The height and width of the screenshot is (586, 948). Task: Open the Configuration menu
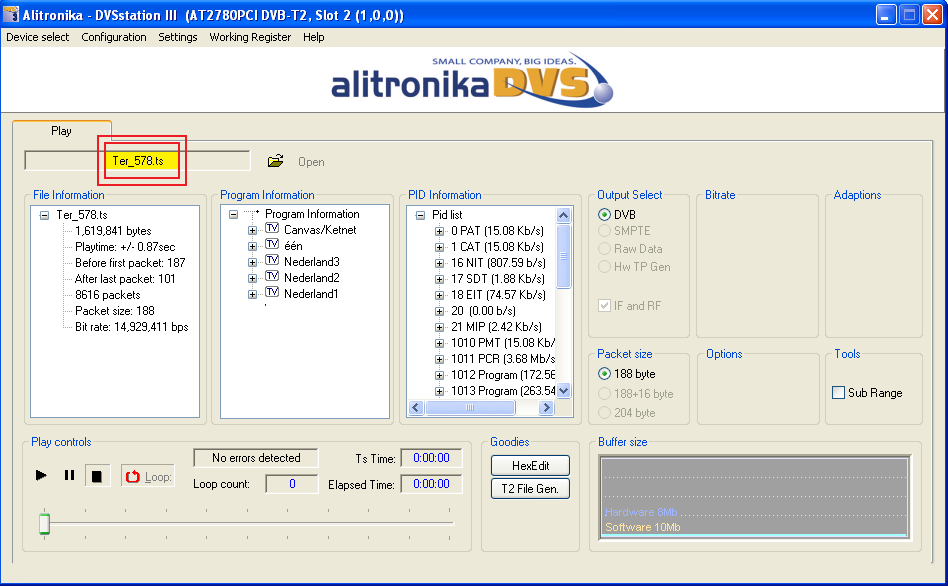tap(114, 37)
